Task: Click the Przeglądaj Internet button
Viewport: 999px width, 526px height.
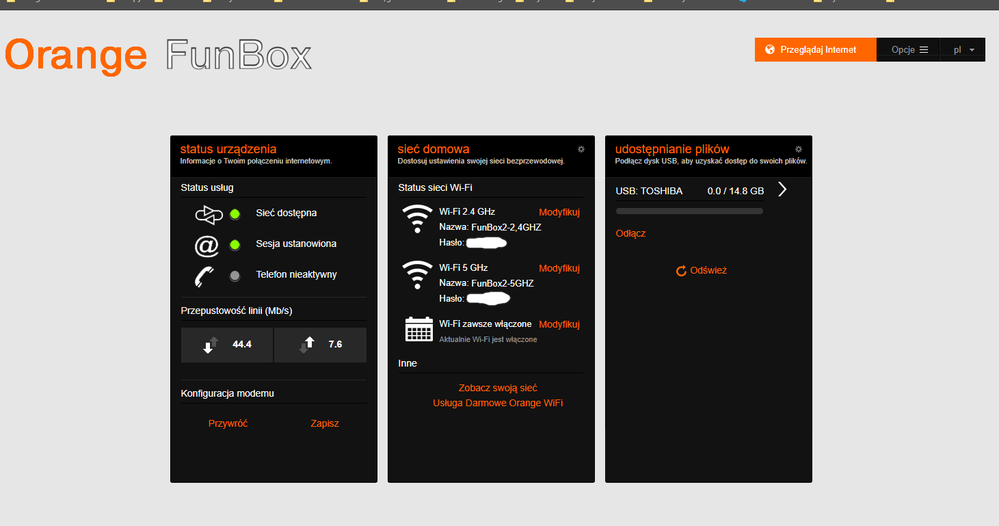Action: (815, 49)
